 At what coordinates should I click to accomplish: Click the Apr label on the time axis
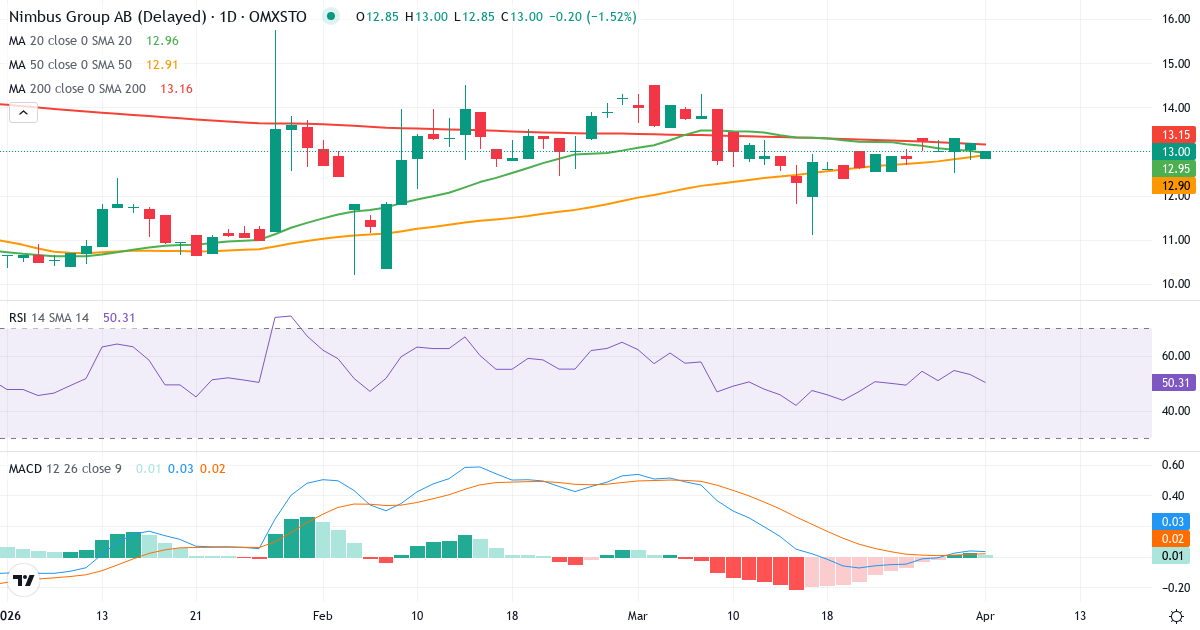pyautogui.click(x=986, y=616)
